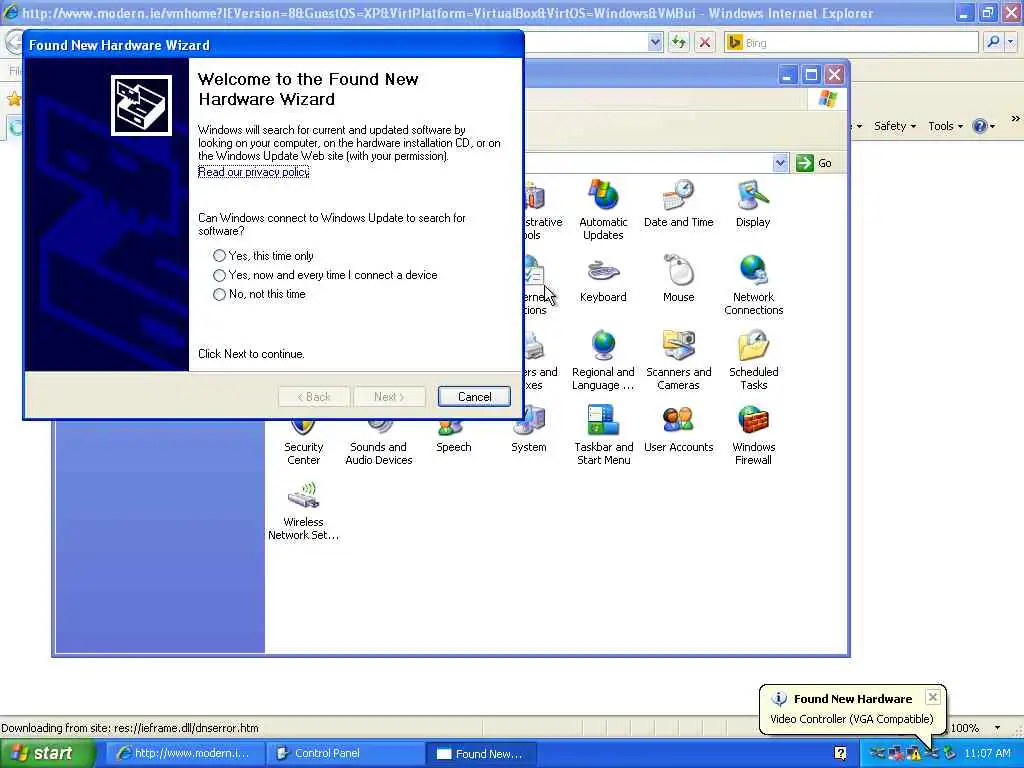
Task: Open the Mouse settings icon
Action: pos(679,279)
